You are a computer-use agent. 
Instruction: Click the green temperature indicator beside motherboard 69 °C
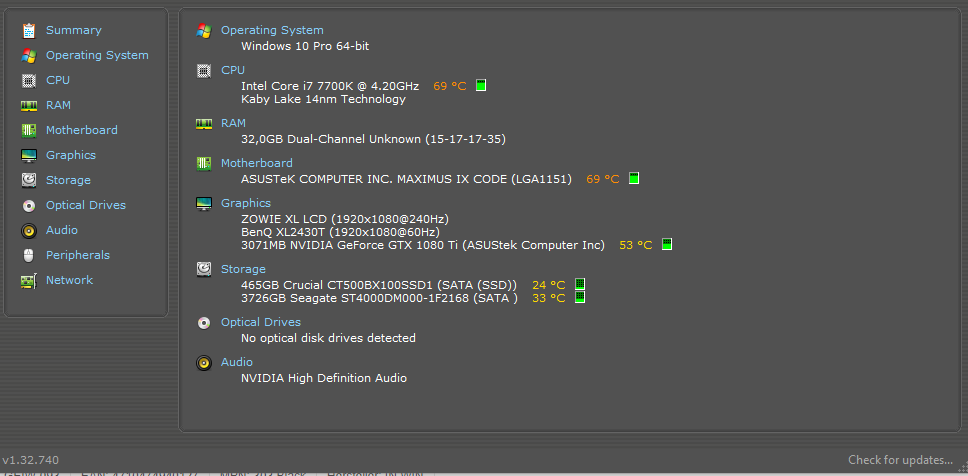pyautogui.click(x=633, y=178)
